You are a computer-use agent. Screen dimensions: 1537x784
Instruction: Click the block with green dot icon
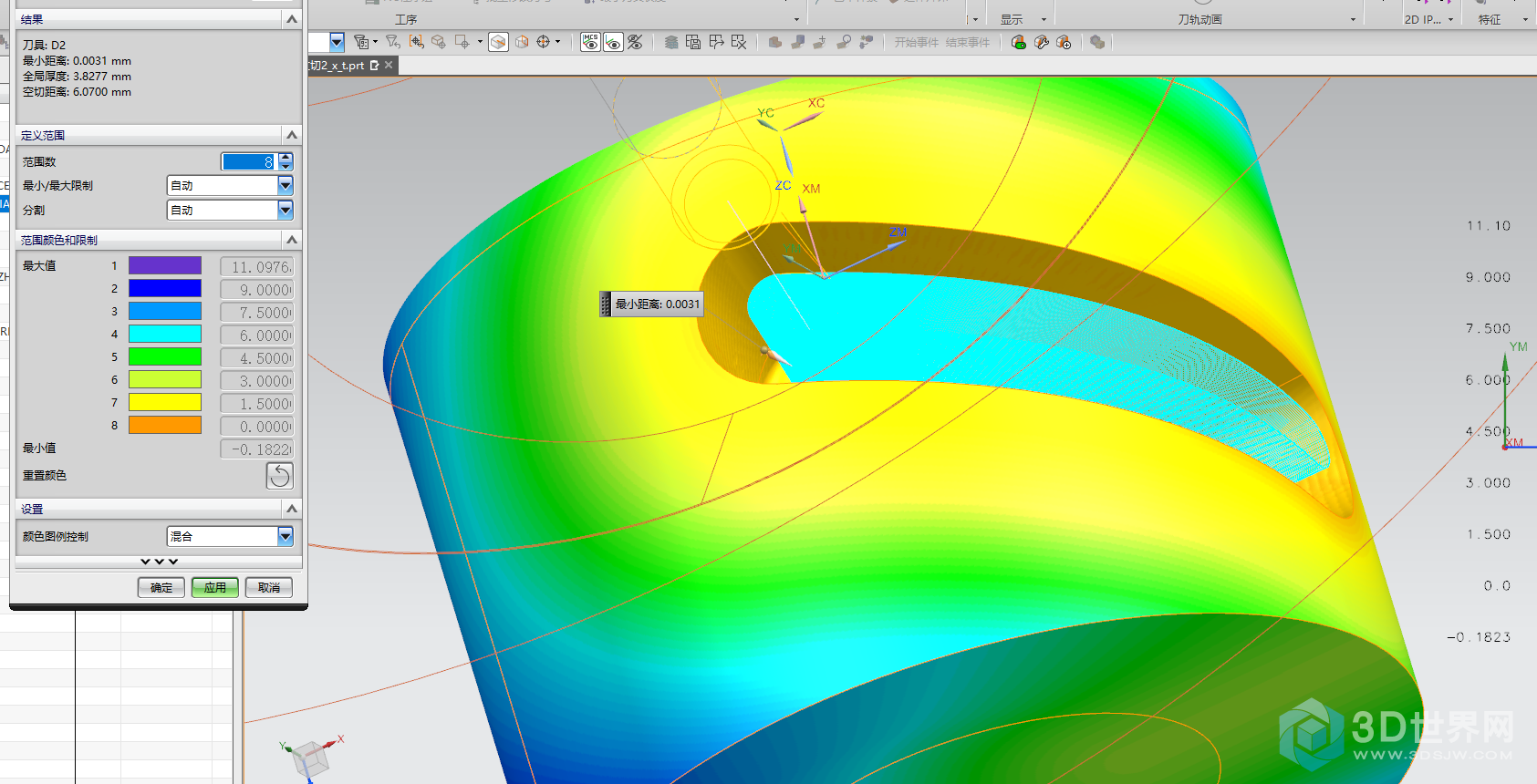[1019, 42]
